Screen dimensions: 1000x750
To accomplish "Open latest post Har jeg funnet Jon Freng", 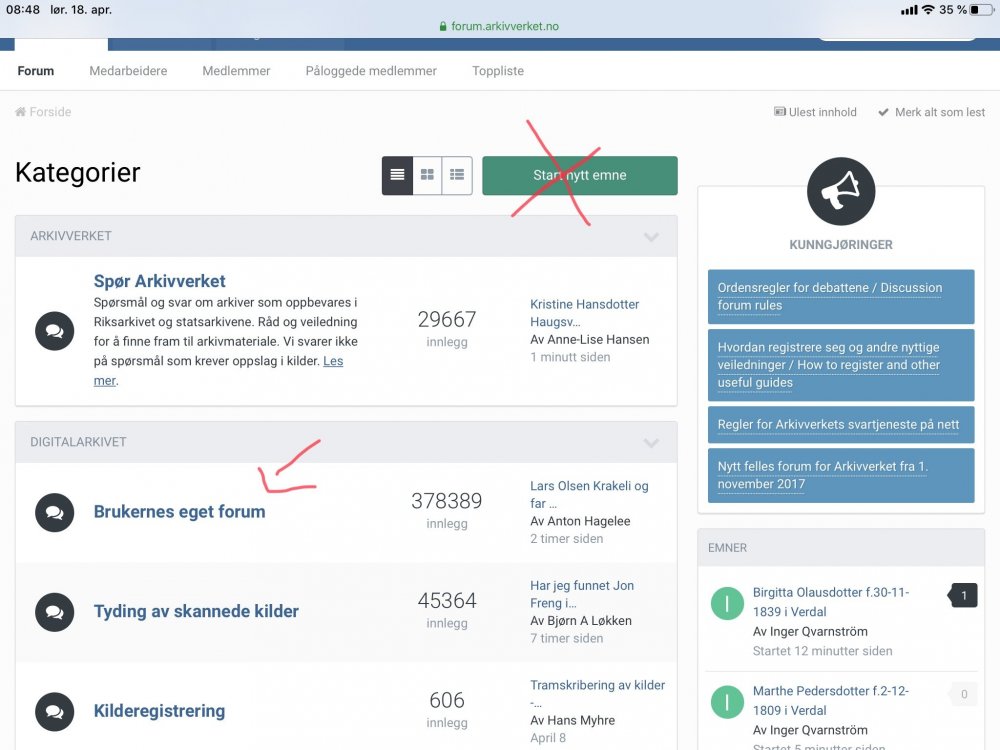I will click(x=582, y=594).
